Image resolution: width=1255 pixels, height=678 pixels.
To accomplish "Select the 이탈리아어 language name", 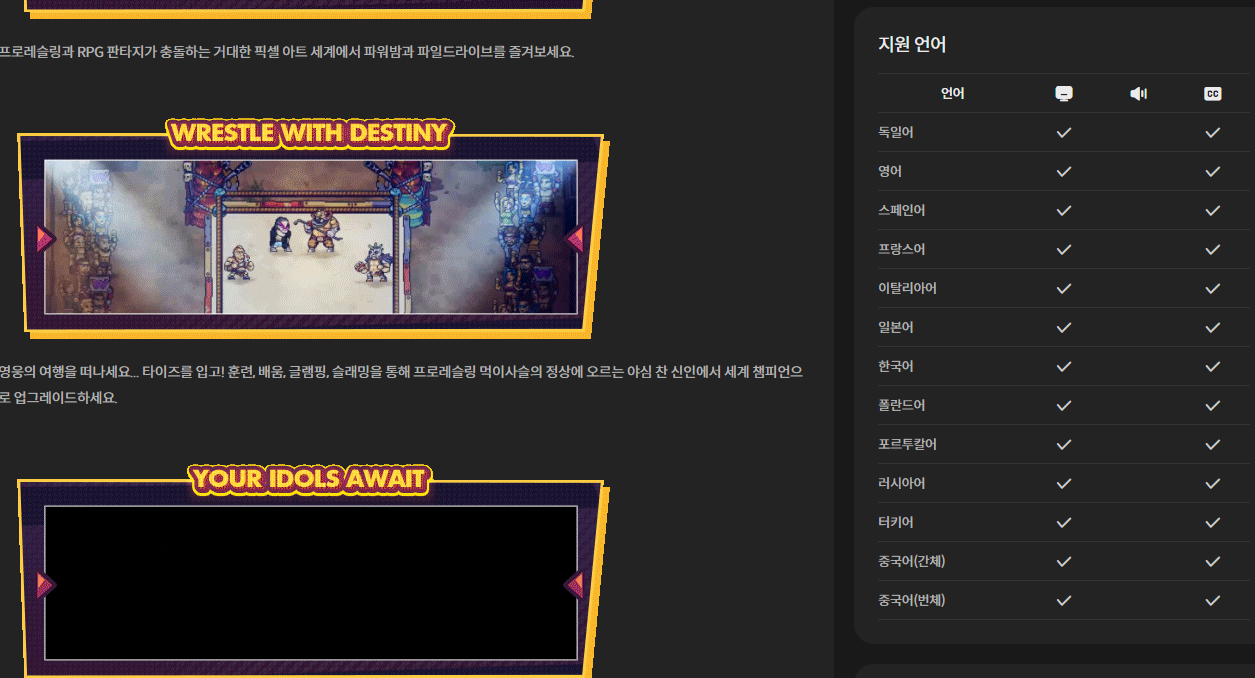I will 908,288.
